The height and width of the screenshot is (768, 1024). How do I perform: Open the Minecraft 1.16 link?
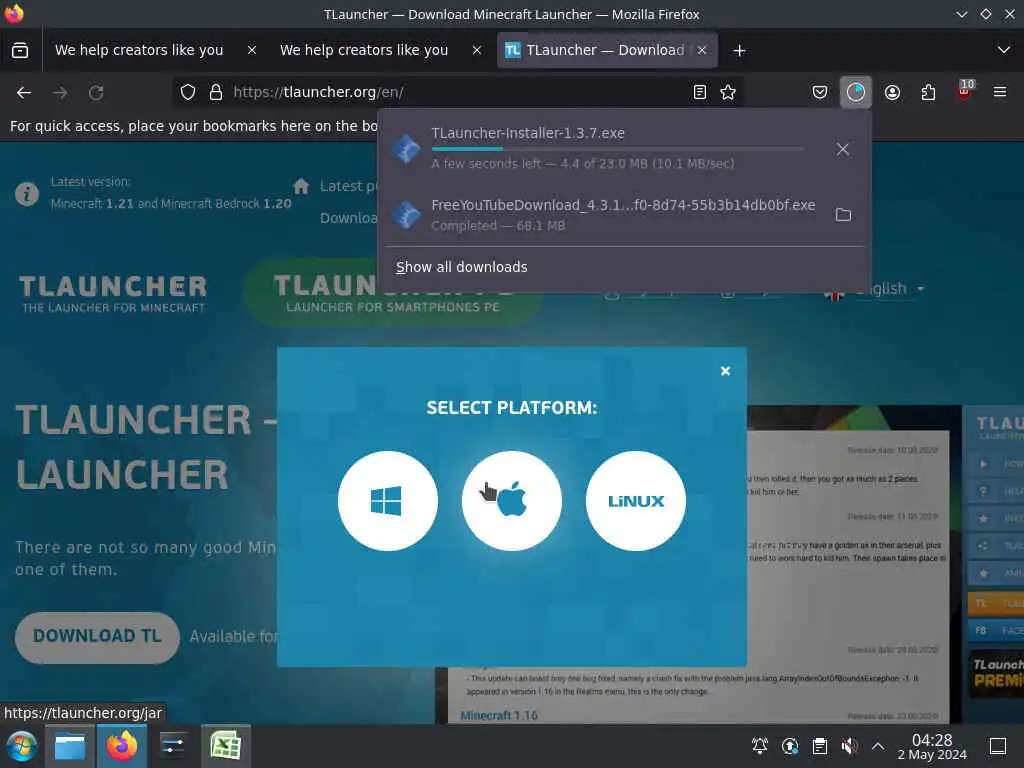tap(499, 716)
